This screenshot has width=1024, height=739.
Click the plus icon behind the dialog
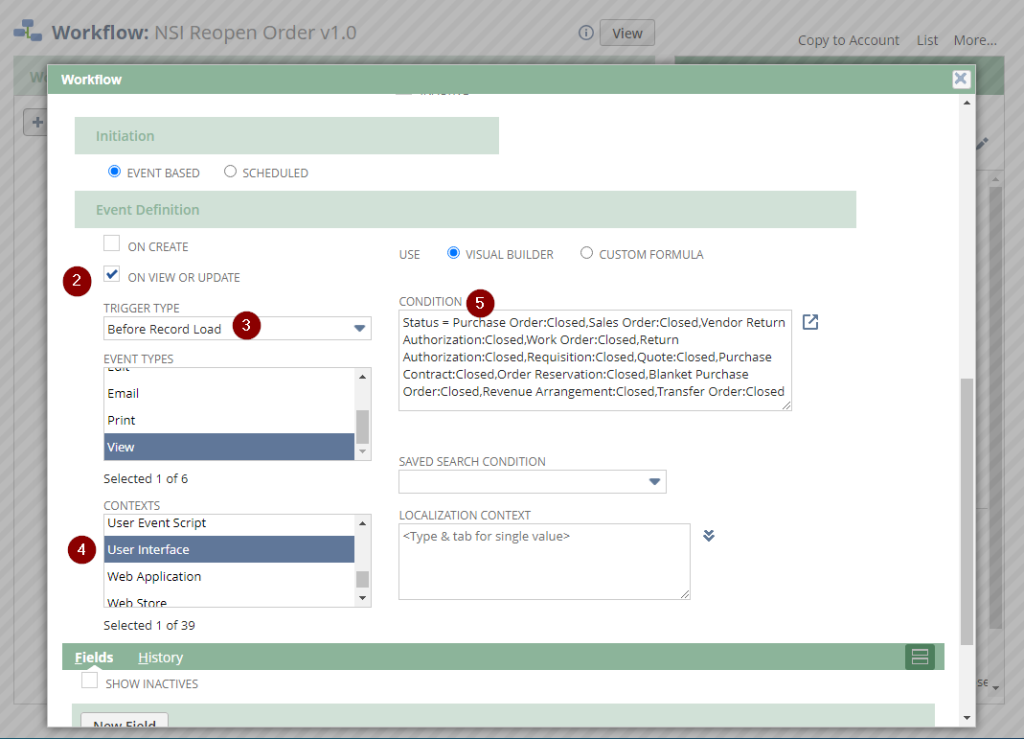click(37, 122)
